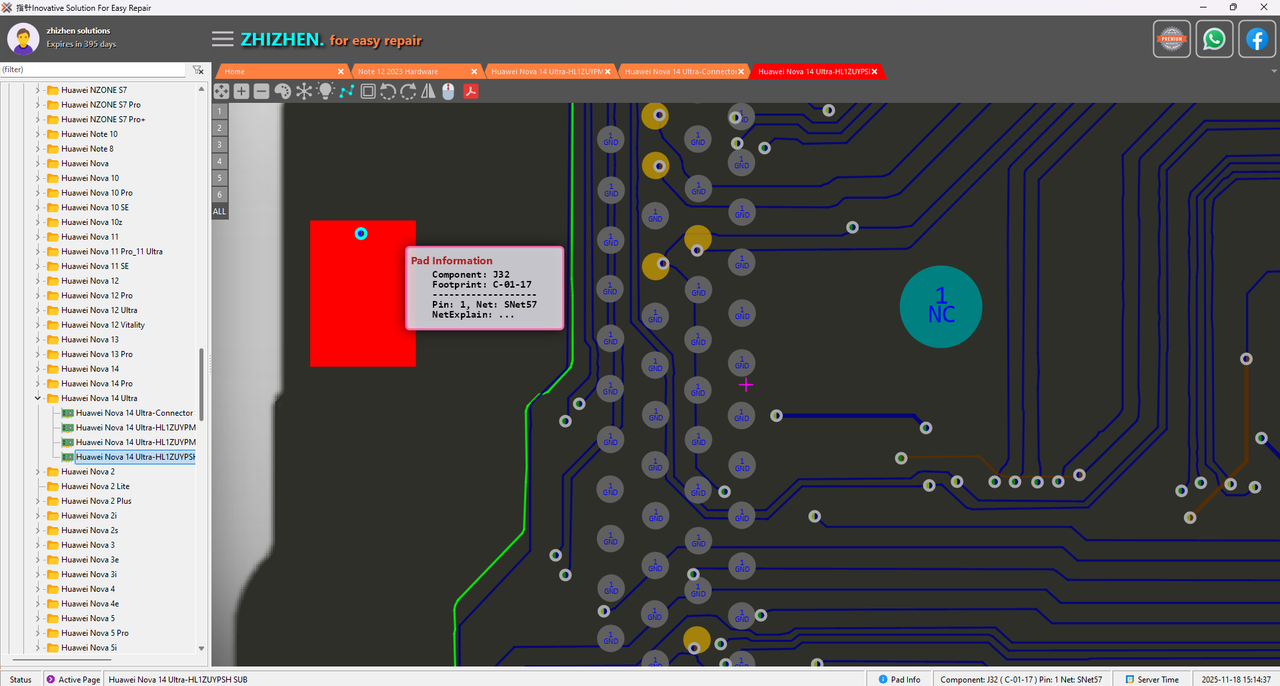The image size is (1280, 686).
Task: Open the WhatsApp contact icon
Action: coord(1214,39)
